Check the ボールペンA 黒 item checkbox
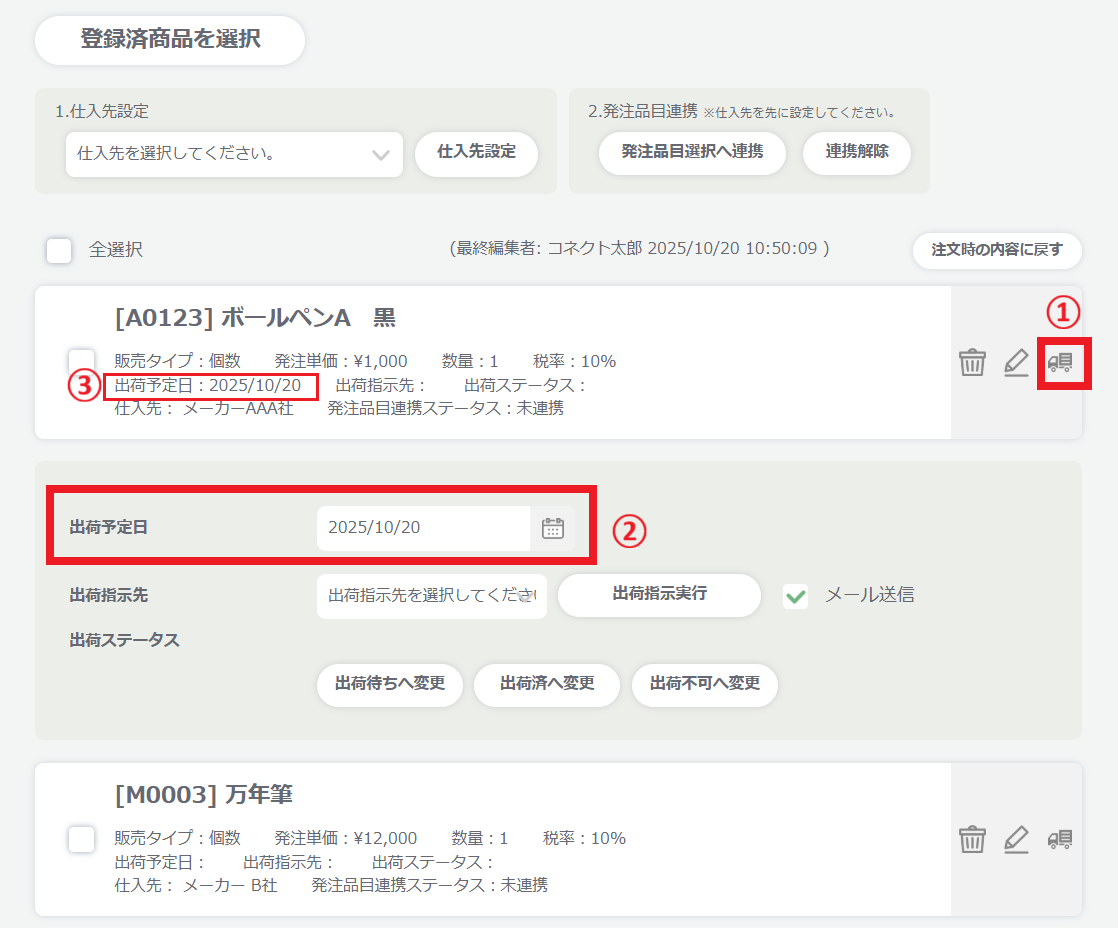Screen dimensions: 1118x928 point(81,361)
